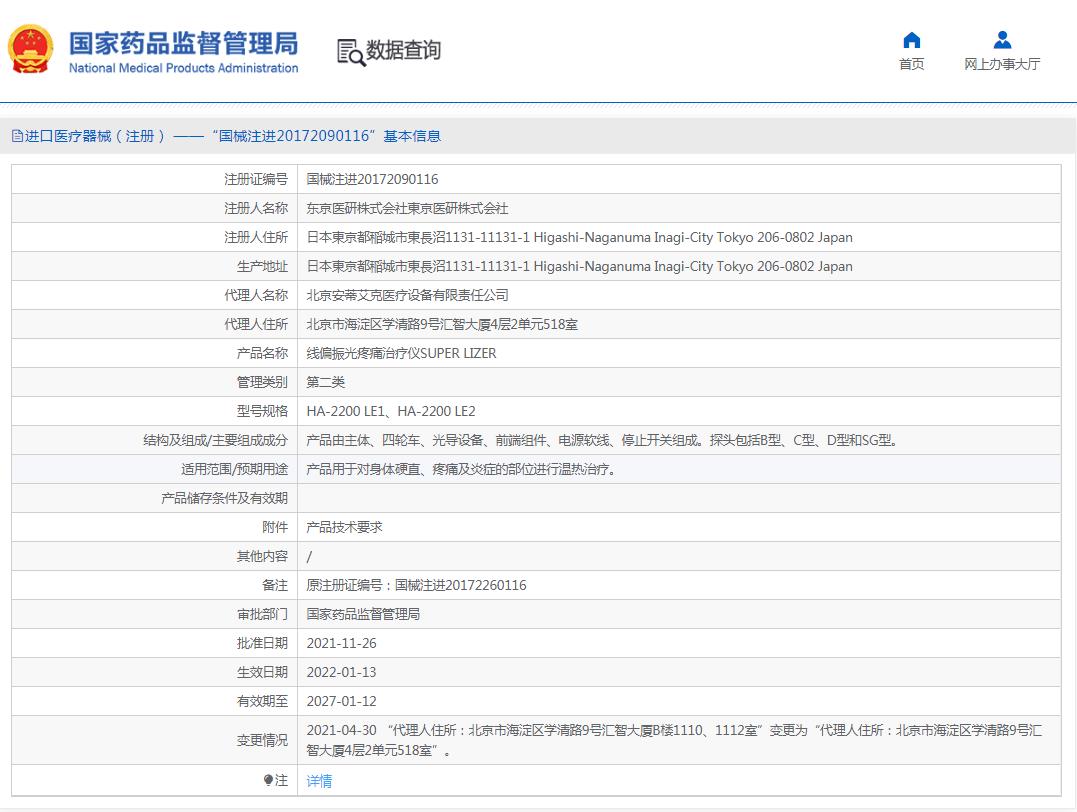This screenshot has width=1077, height=812.
Task: Click the 生产地址 address value
Action: (x=580, y=266)
